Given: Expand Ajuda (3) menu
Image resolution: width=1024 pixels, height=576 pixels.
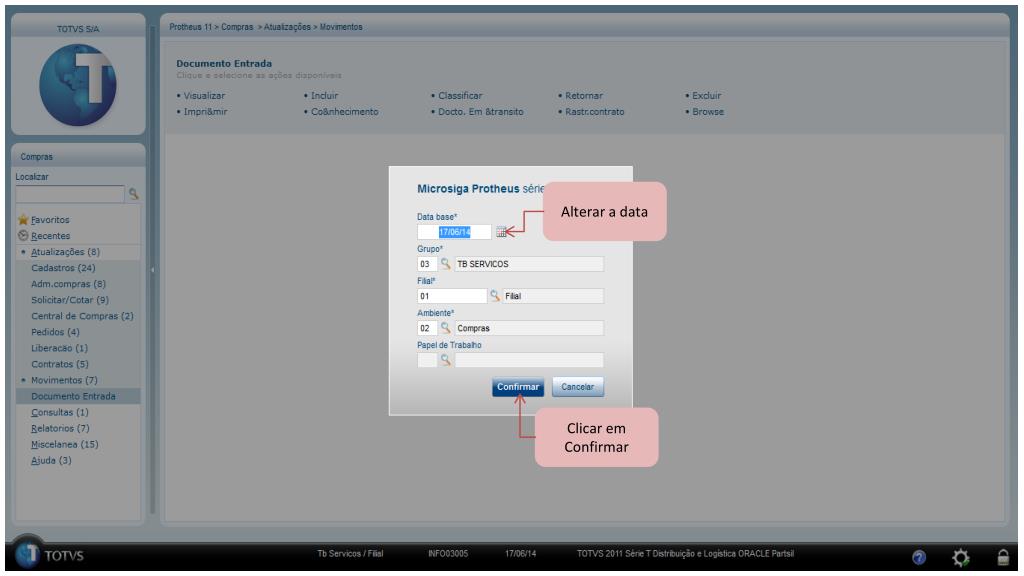Looking at the screenshot, I should click(52, 460).
